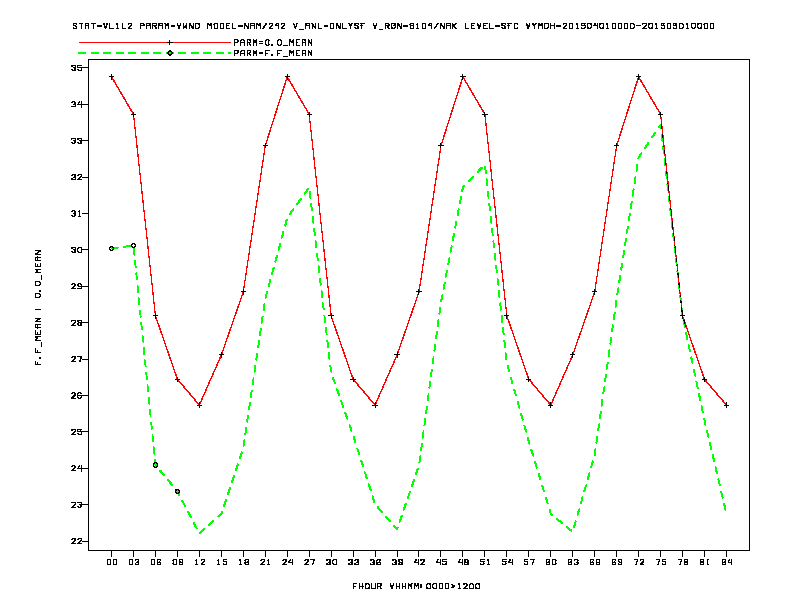Click y-axis tick label 32
The height and width of the screenshot is (612, 792).
click(x=76, y=177)
